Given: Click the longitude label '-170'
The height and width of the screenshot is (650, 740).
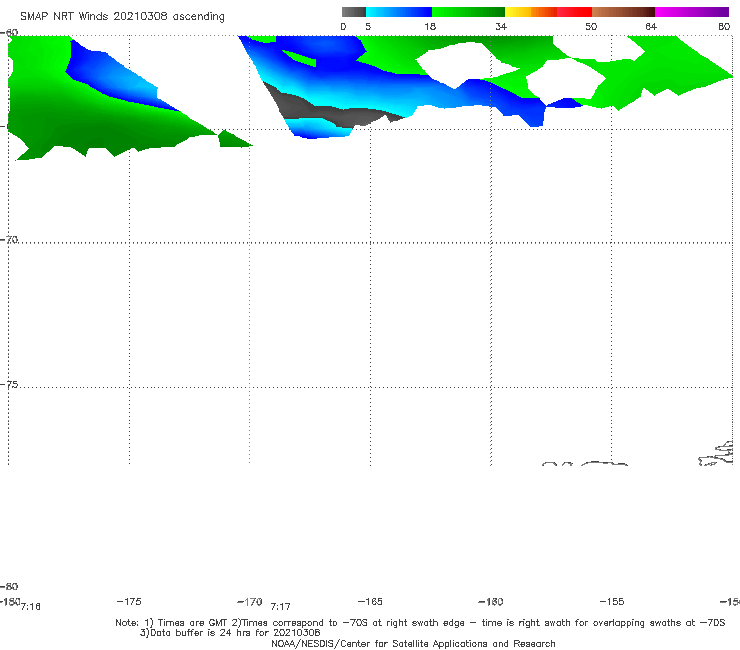Looking at the screenshot, I should [250, 601].
